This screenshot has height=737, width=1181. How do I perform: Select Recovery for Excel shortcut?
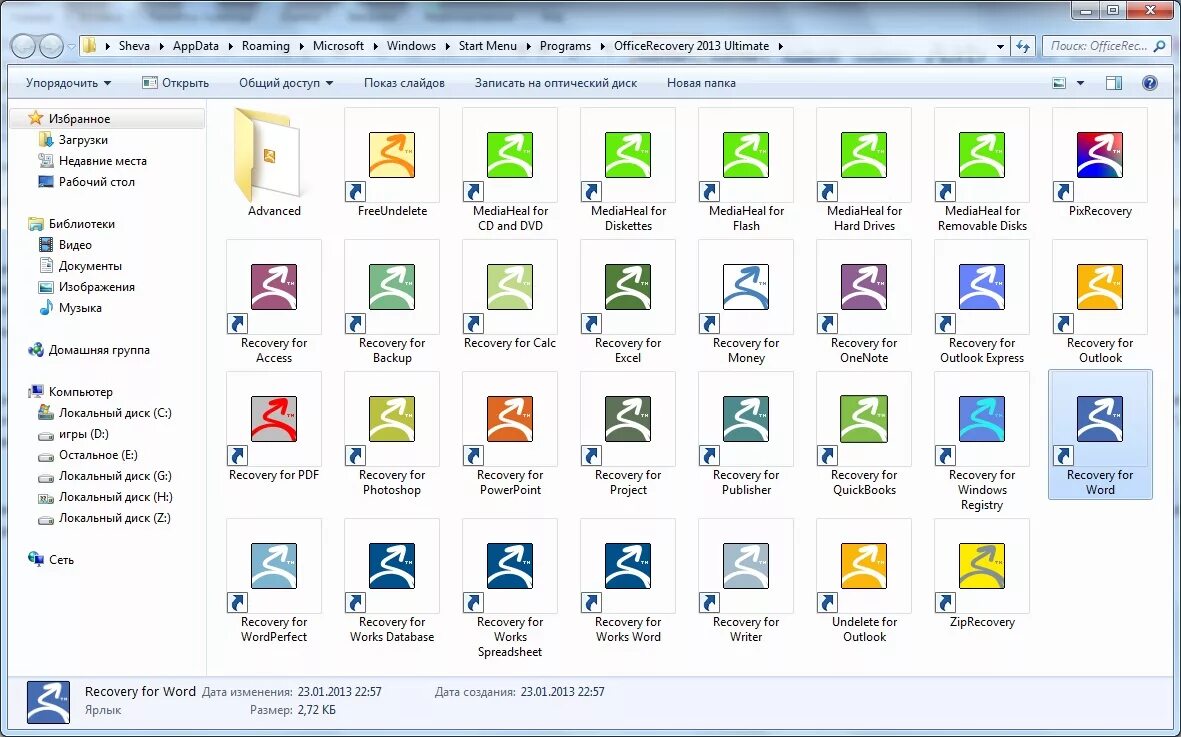point(628,302)
